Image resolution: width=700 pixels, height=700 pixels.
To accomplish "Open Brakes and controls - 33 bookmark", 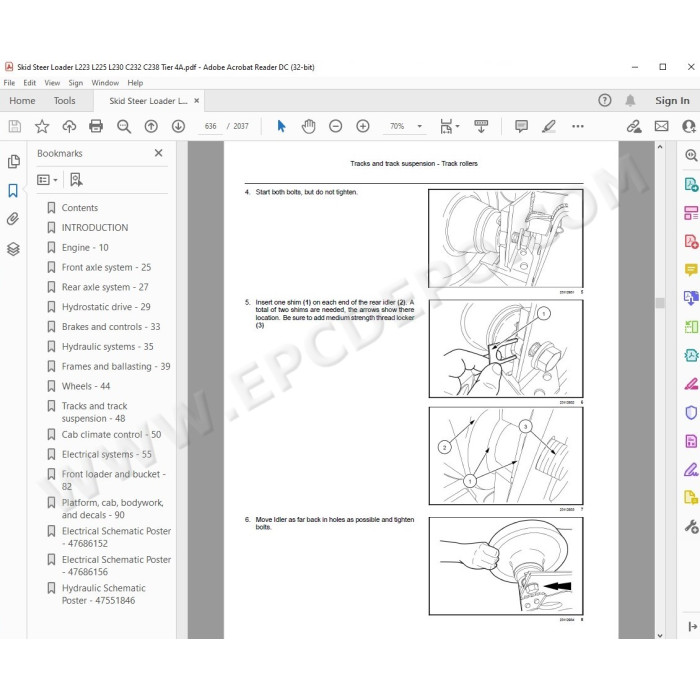I will click(111, 327).
